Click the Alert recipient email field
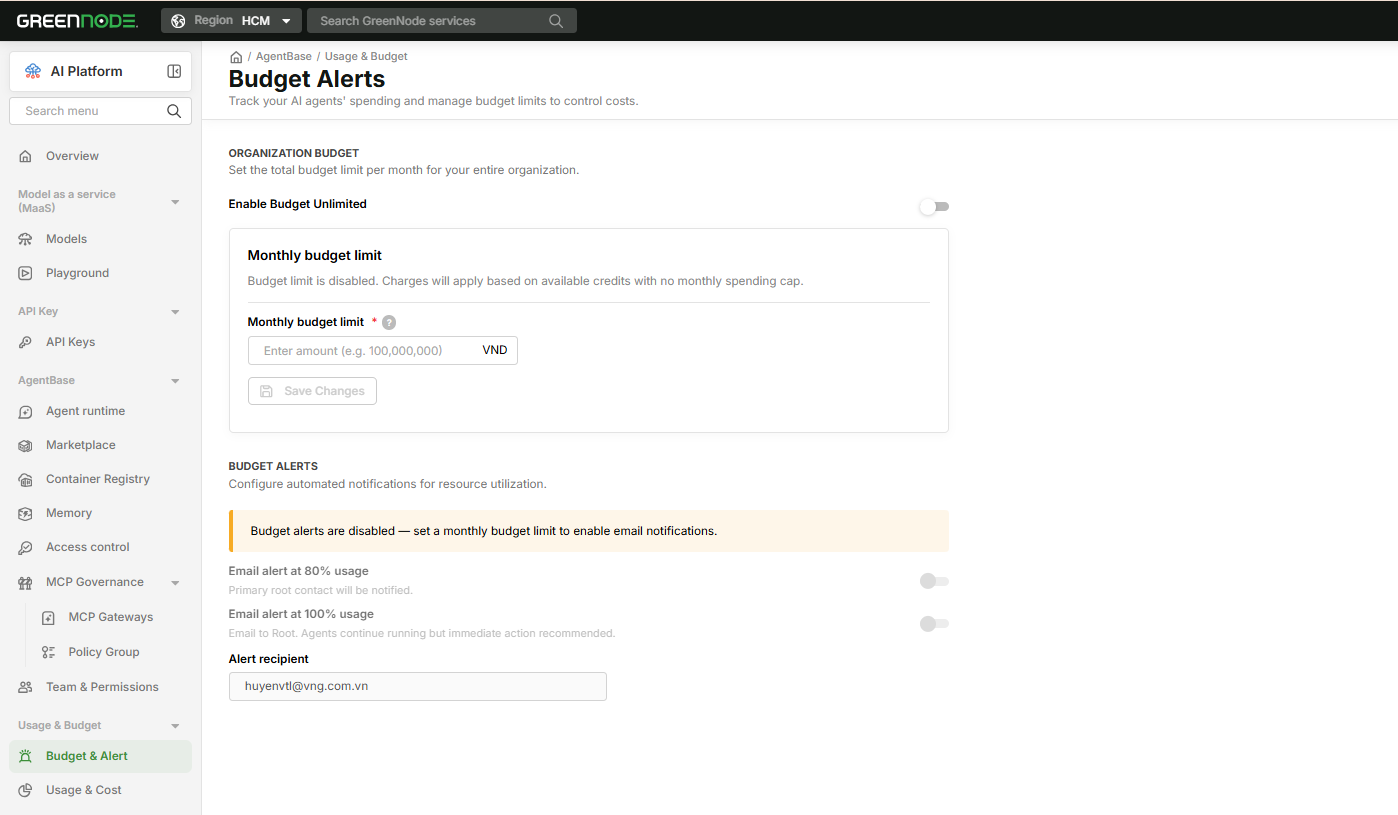The height and width of the screenshot is (815, 1398). point(417,686)
